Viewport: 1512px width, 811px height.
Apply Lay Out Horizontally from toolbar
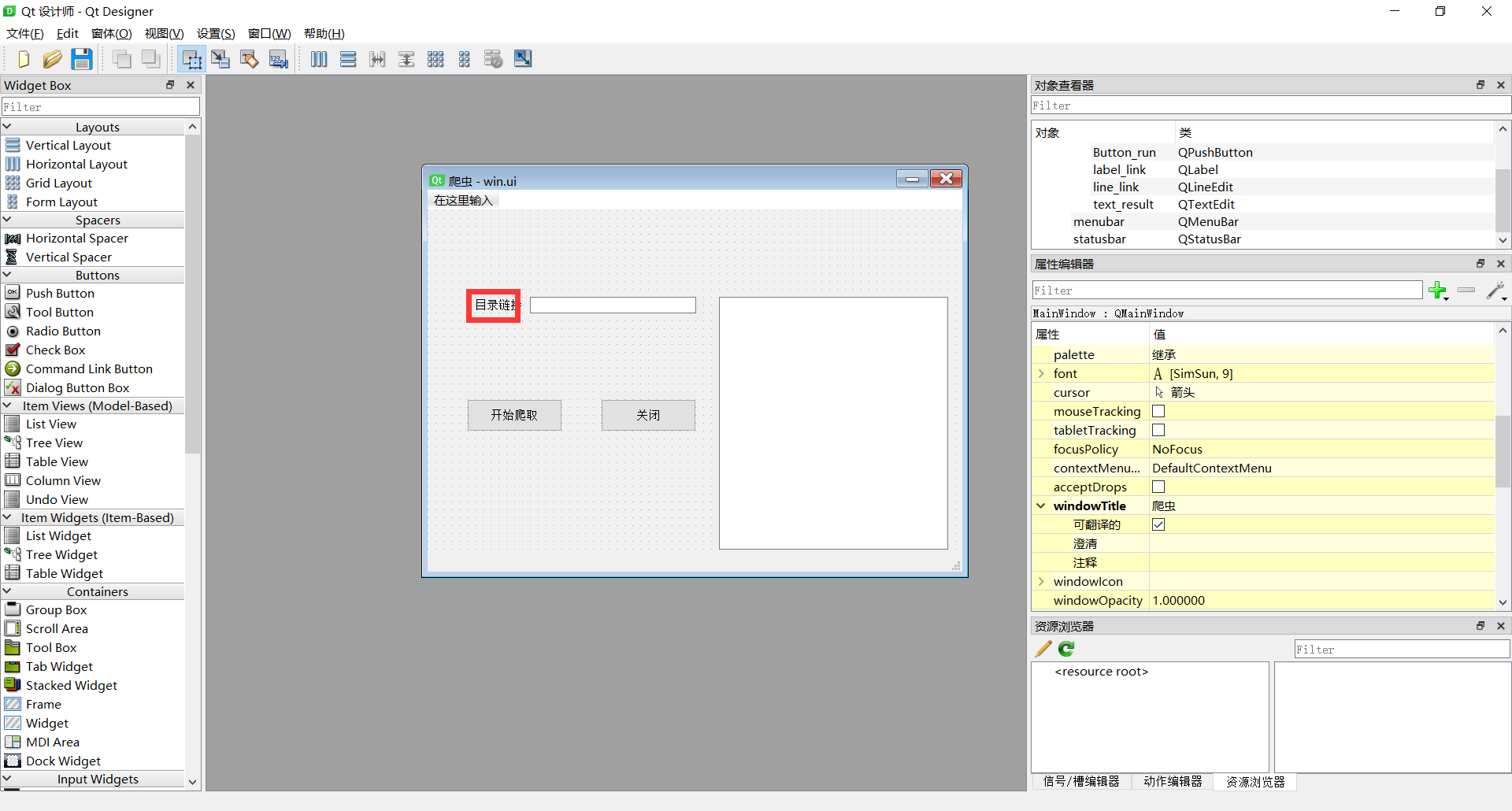319,59
